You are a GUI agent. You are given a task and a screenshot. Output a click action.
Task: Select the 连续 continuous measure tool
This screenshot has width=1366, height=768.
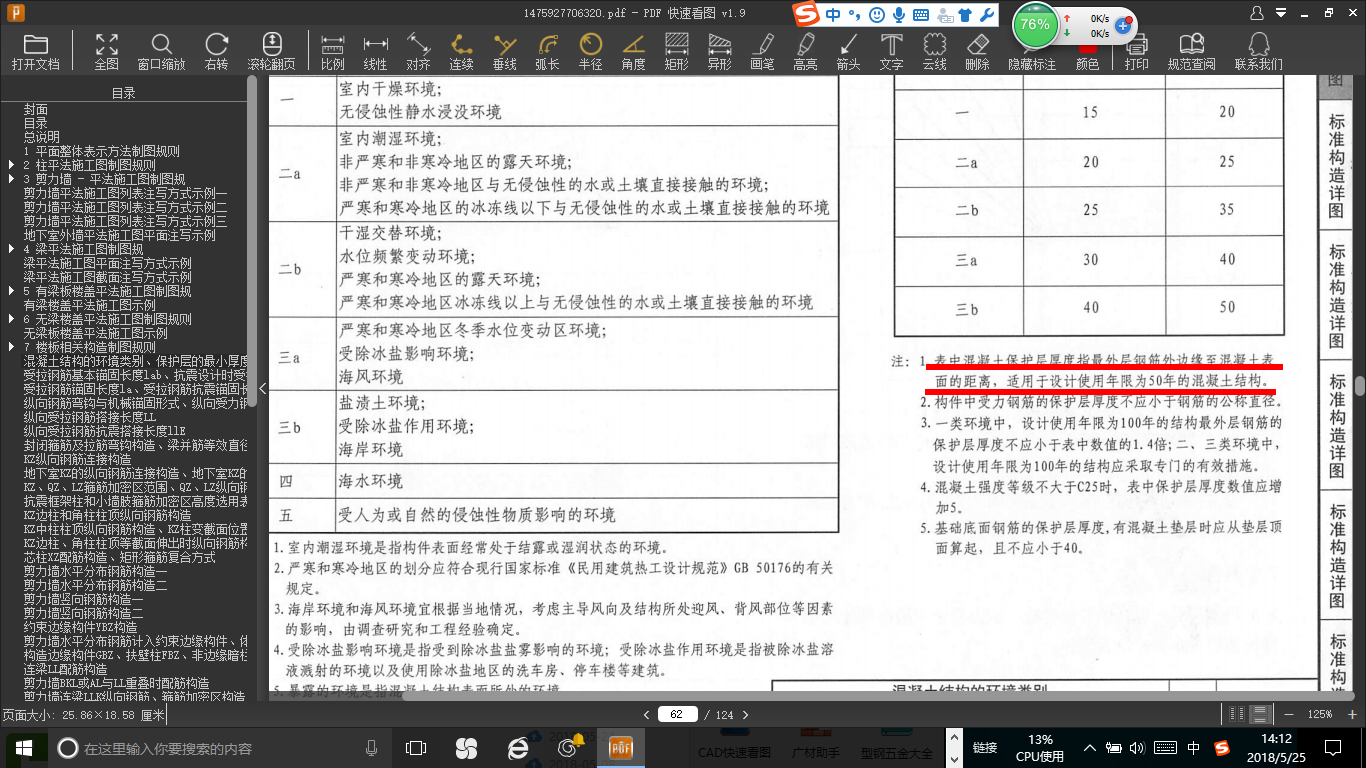tap(461, 51)
